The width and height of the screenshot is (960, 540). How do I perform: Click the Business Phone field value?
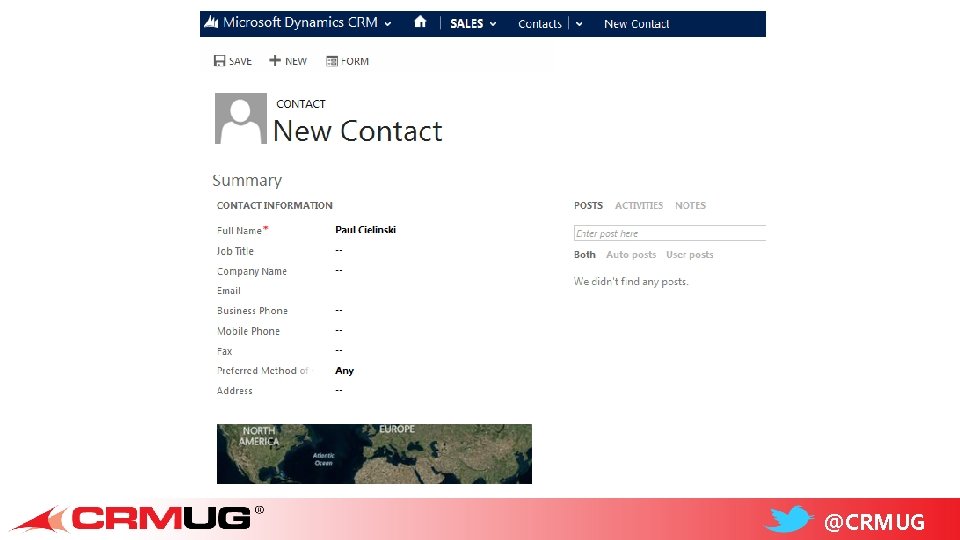(x=339, y=310)
